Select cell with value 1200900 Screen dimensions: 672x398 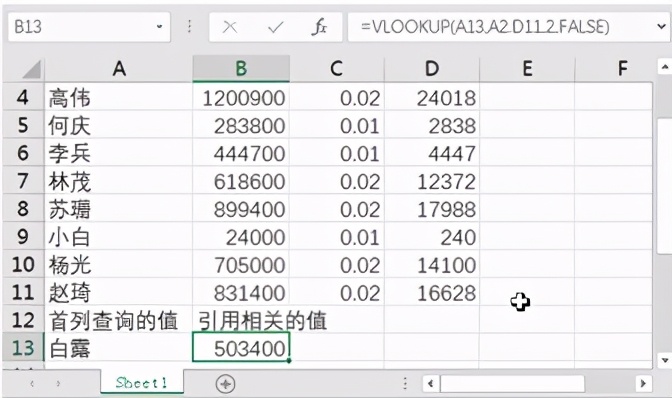tap(241, 97)
